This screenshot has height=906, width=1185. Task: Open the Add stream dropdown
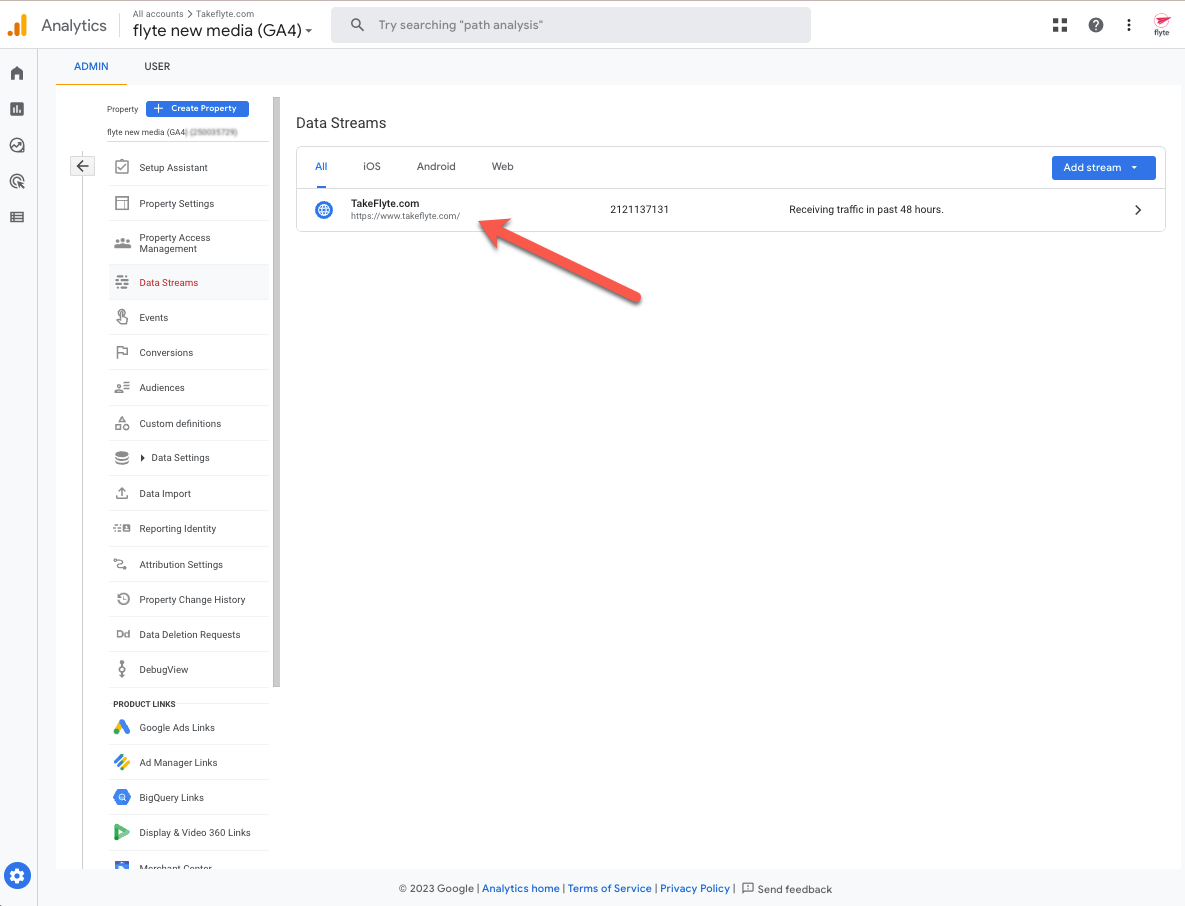(1103, 168)
